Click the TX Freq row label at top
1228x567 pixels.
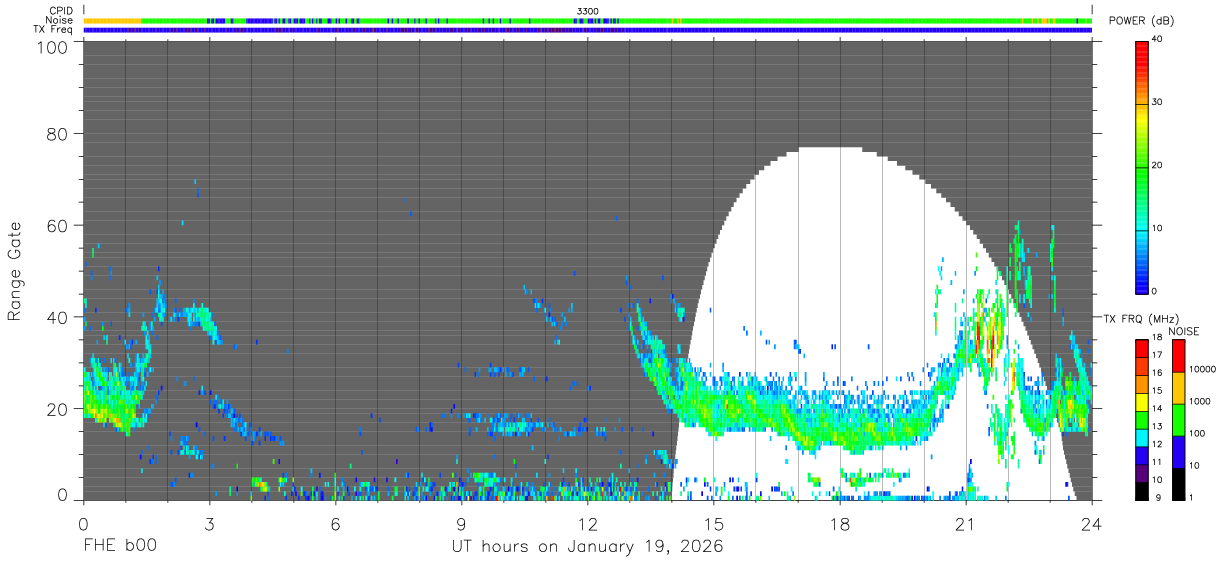54,30
